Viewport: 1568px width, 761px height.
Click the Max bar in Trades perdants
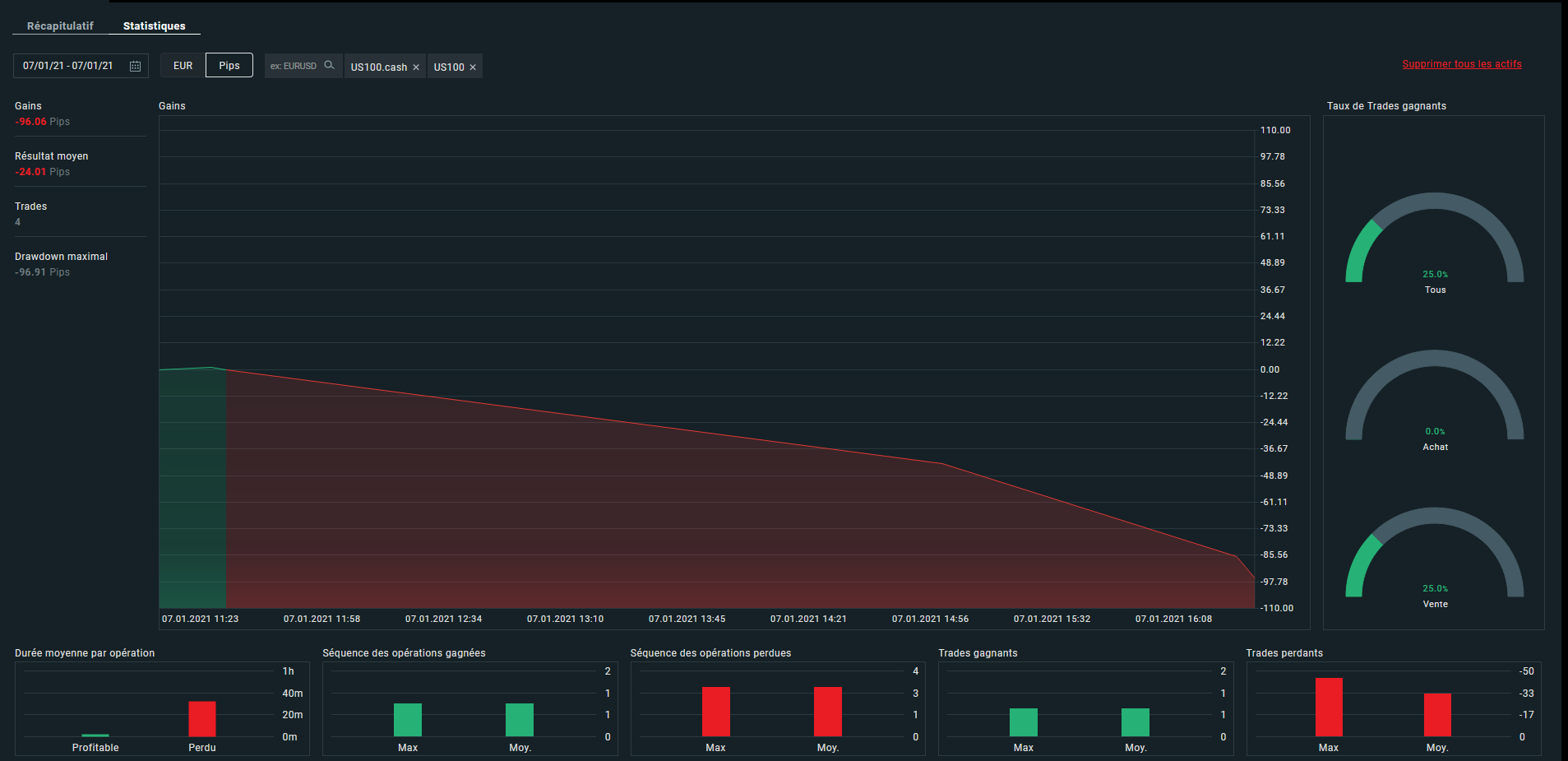(x=1329, y=707)
